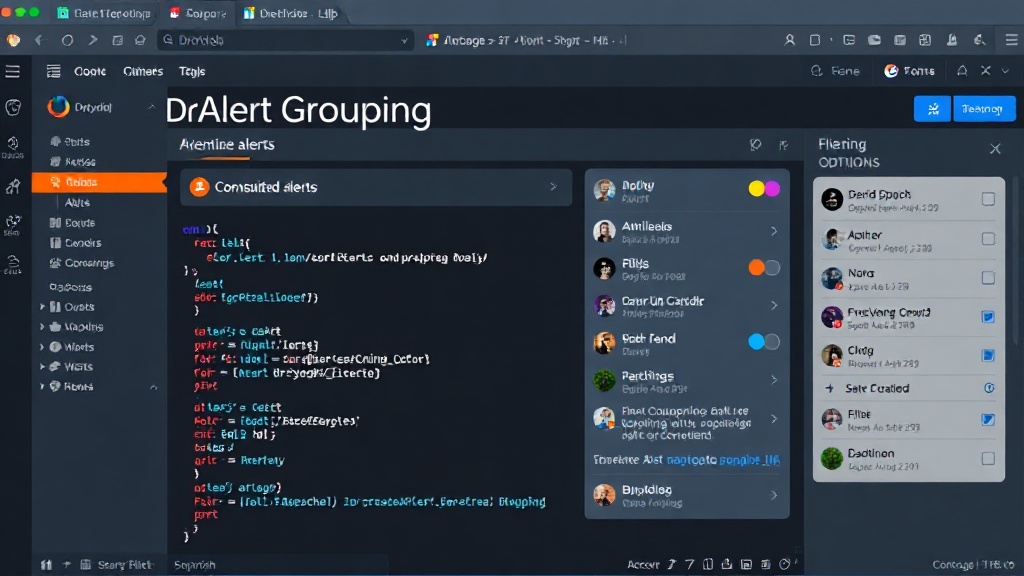Click the Drydol logo icon in sidebar
The image size is (1024, 576).
[x=58, y=107]
